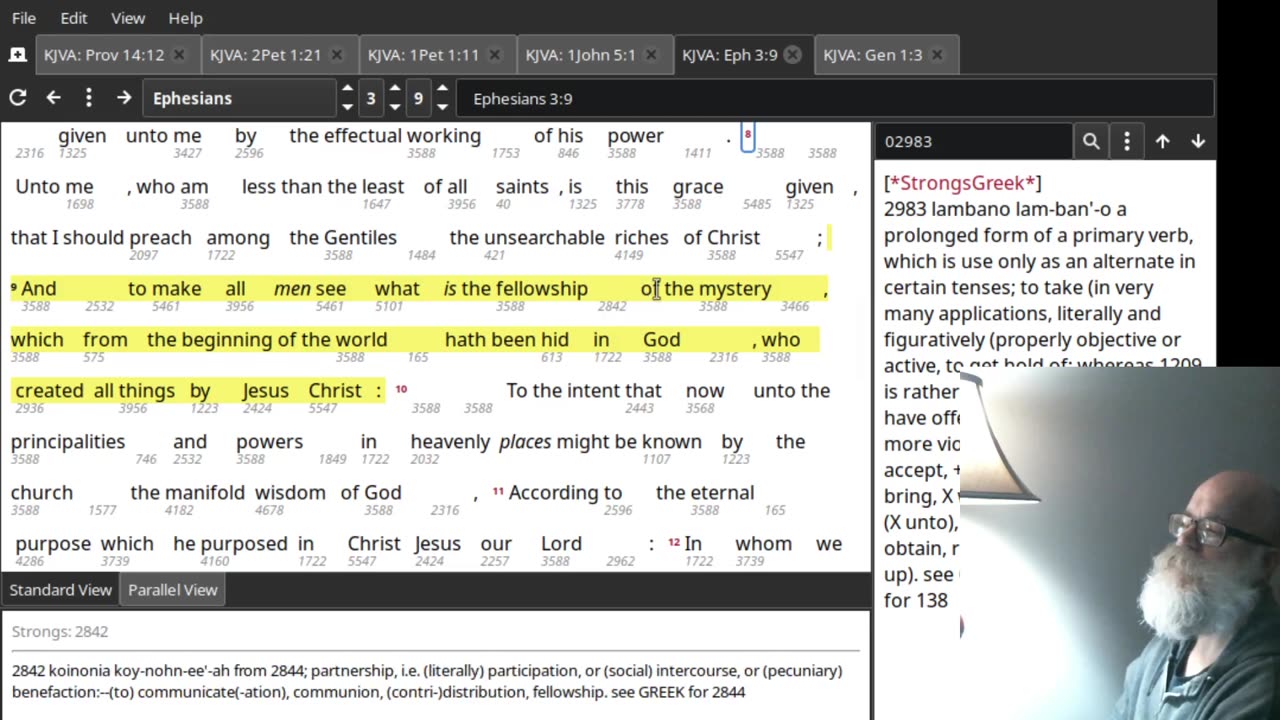Switch to the KJVA: 1John 5:1 tab
The width and height of the screenshot is (1280, 720).
click(x=580, y=55)
